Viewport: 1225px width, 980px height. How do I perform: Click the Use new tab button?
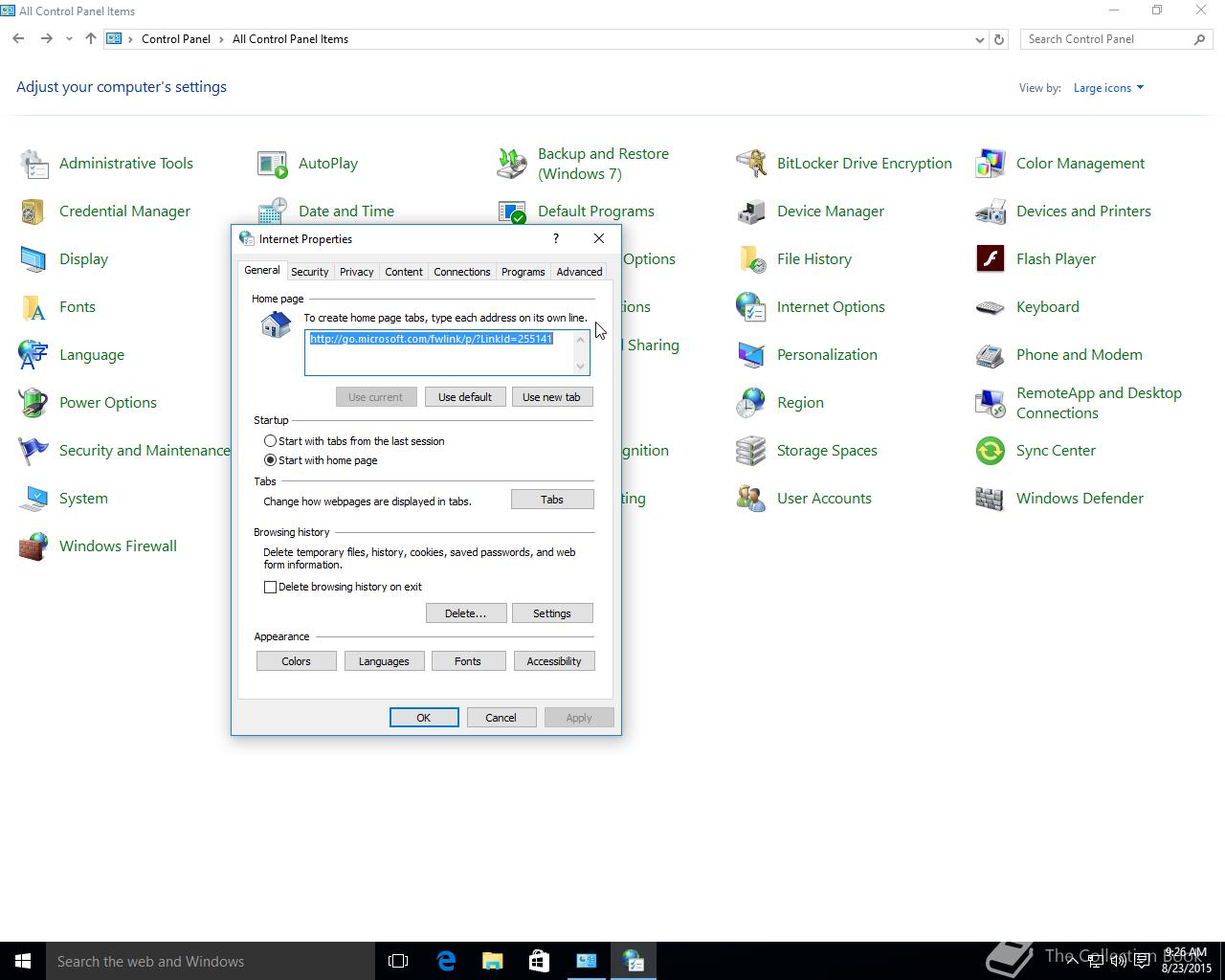tap(551, 397)
